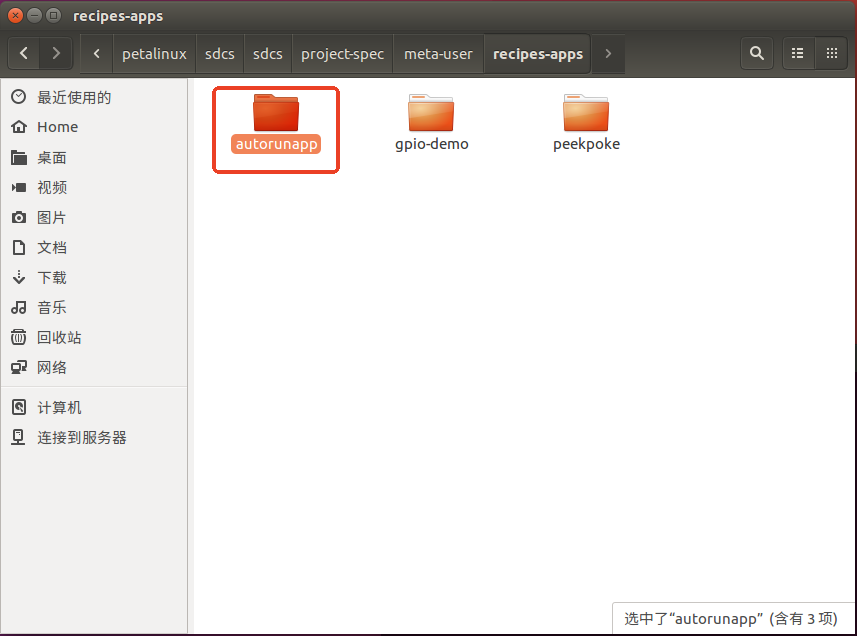The width and height of the screenshot is (857, 636).
Task: Open the petalinux path segment
Action: tap(154, 54)
